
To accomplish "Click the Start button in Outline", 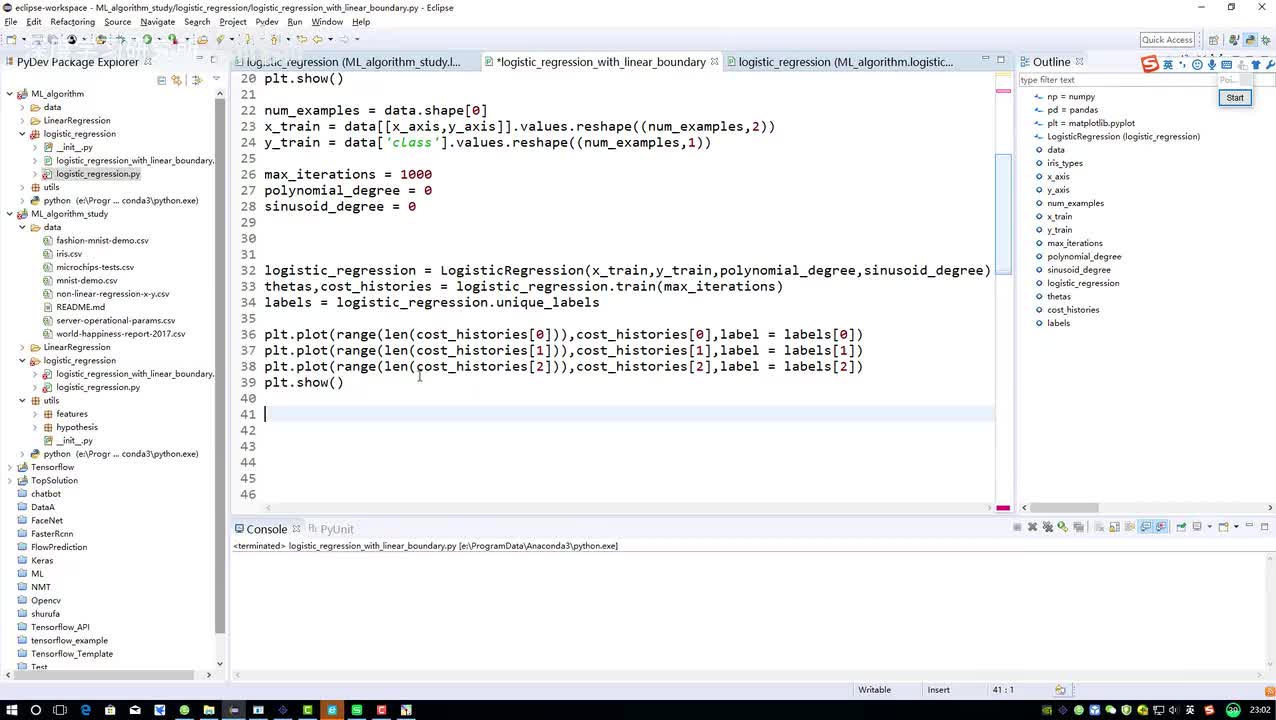I will 1235,97.
